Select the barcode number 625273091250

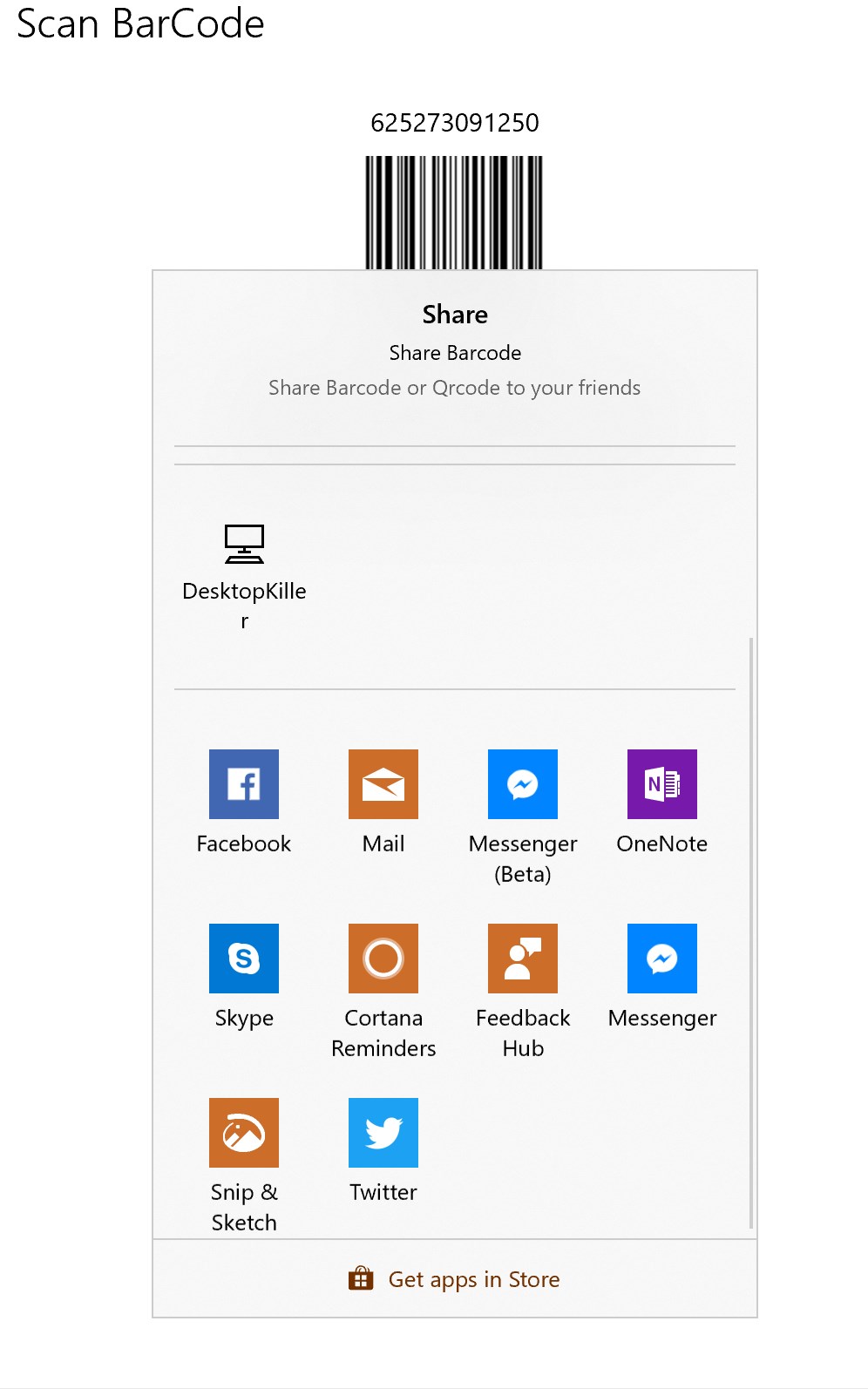[455, 123]
